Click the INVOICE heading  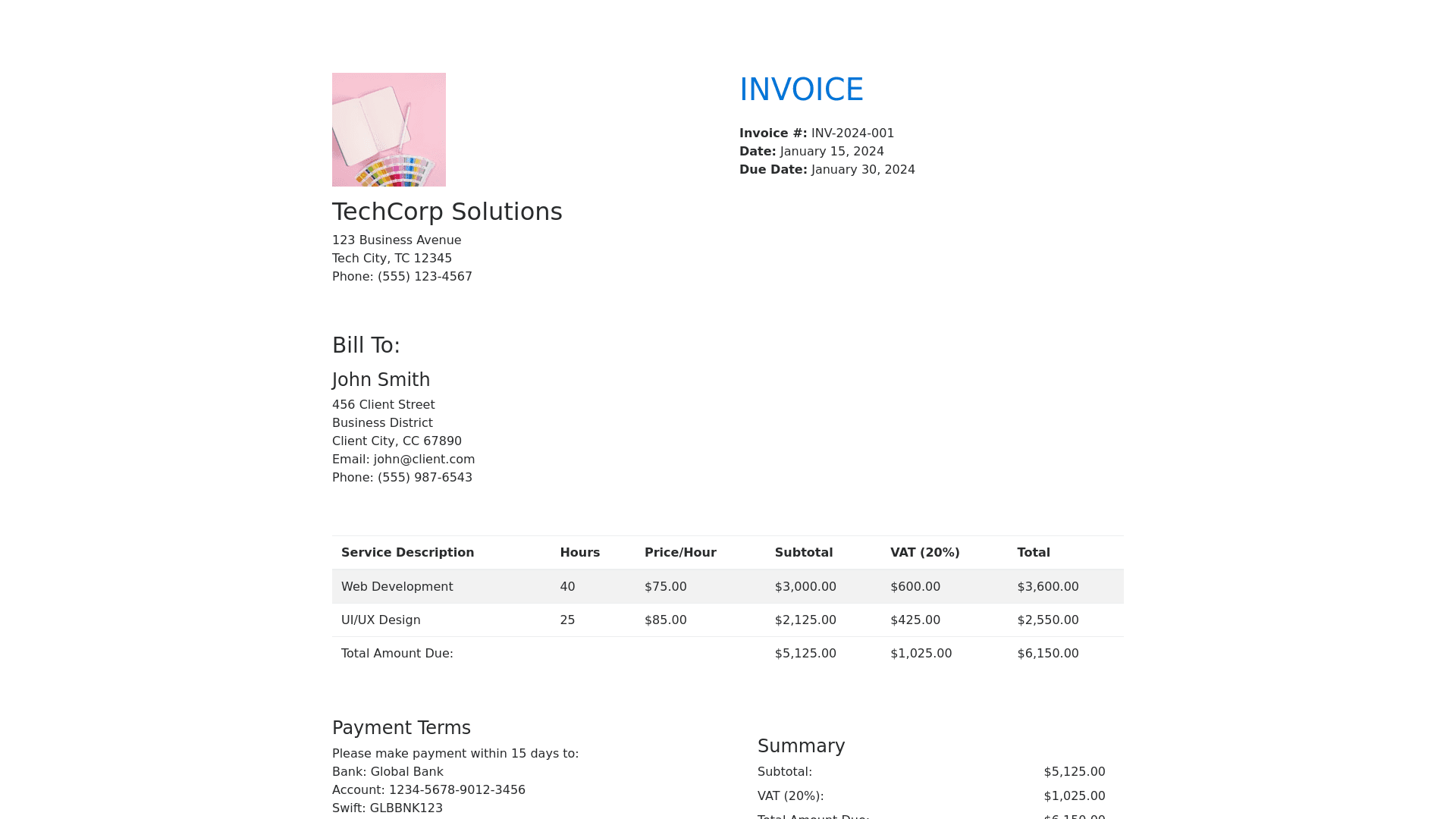[801, 89]
